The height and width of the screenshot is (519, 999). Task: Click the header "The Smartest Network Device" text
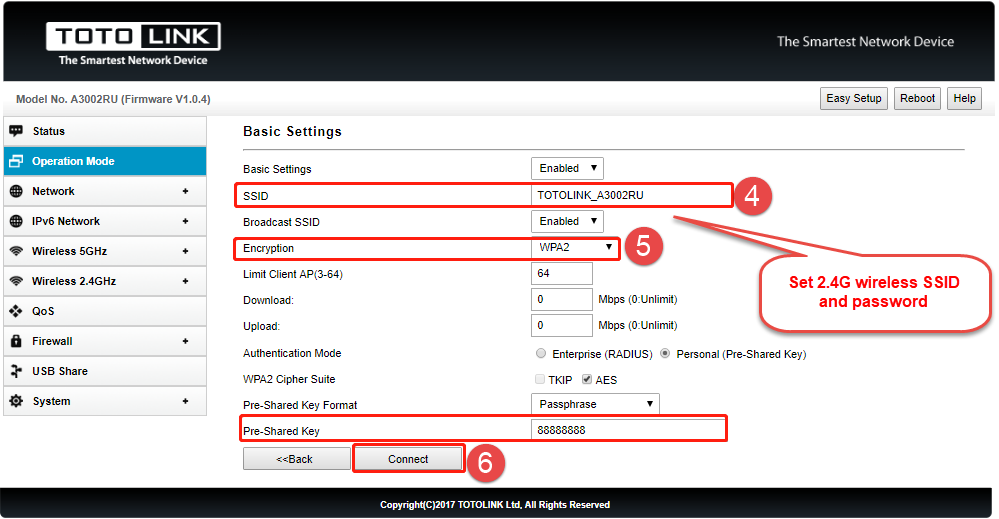(x=865, y=41)
